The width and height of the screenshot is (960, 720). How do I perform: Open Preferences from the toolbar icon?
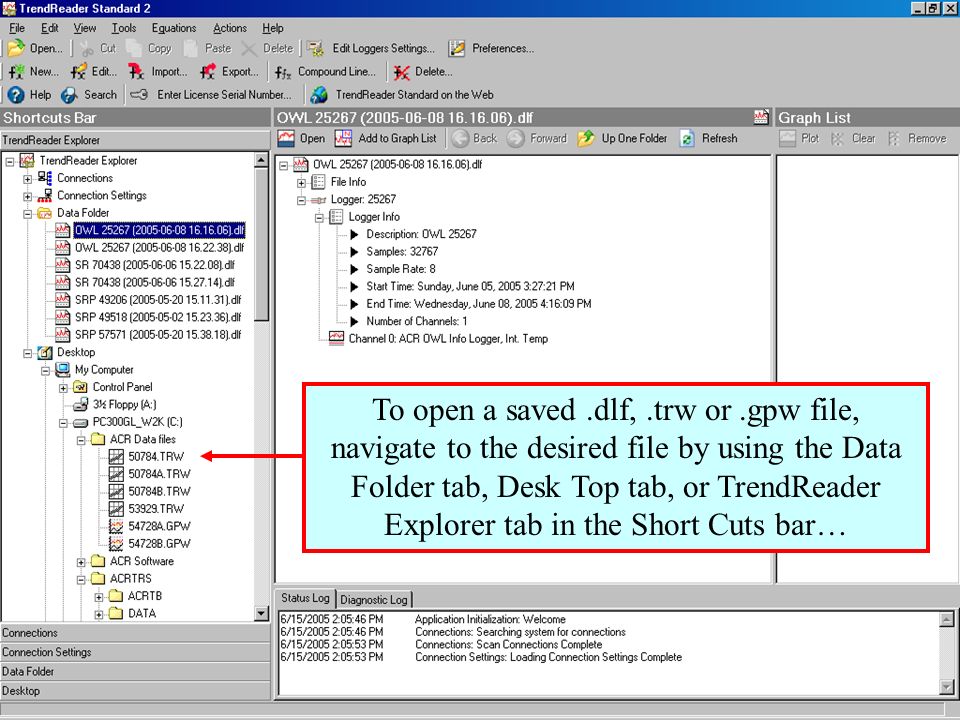456,48
